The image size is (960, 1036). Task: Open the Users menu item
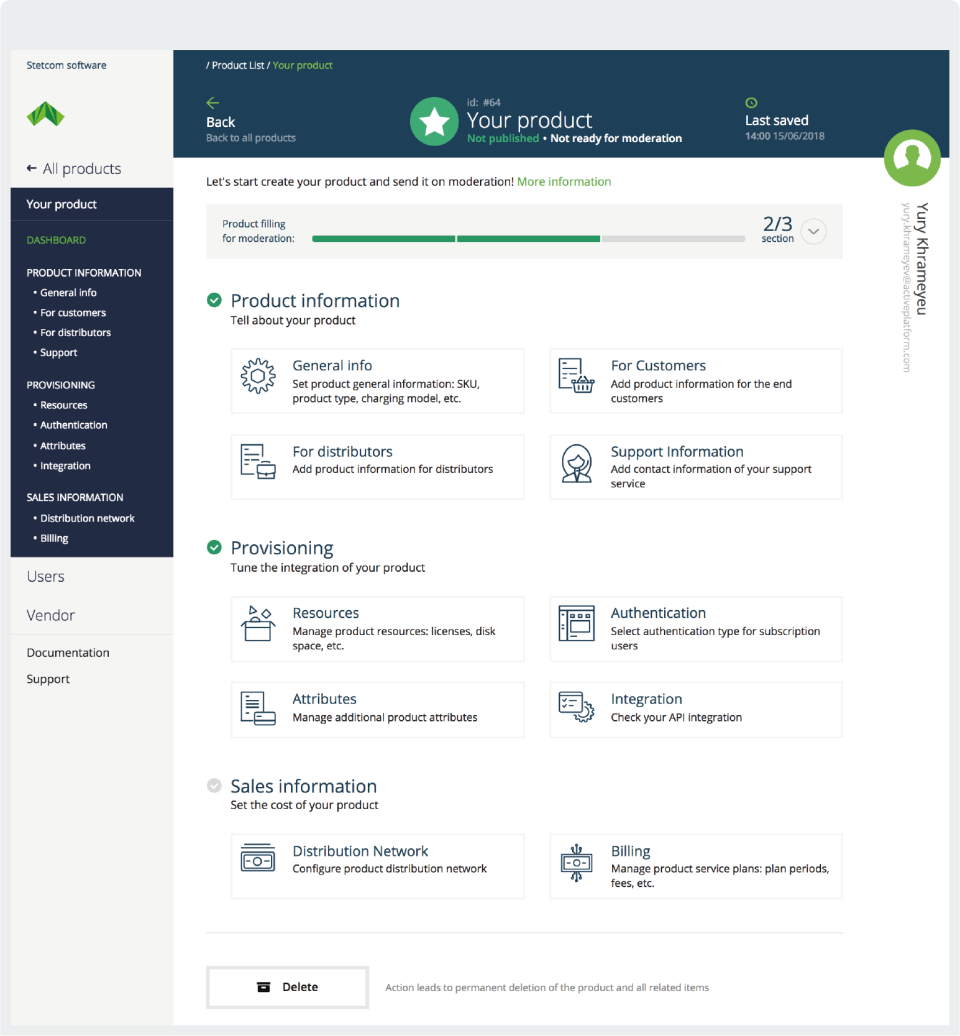[x=44, y=576]
